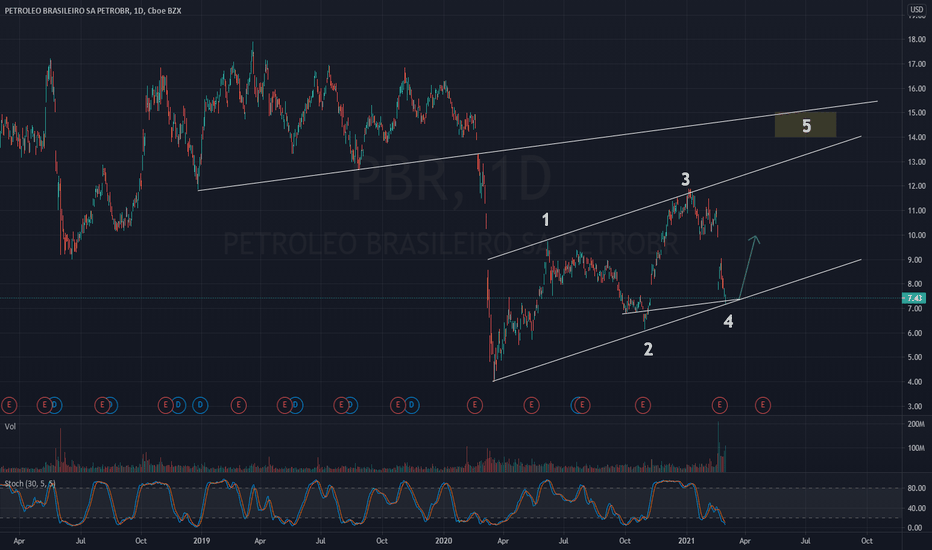Click the 2019 label on the time axis
This screenshot has width=932, height=550.
[x=201, y=540]
